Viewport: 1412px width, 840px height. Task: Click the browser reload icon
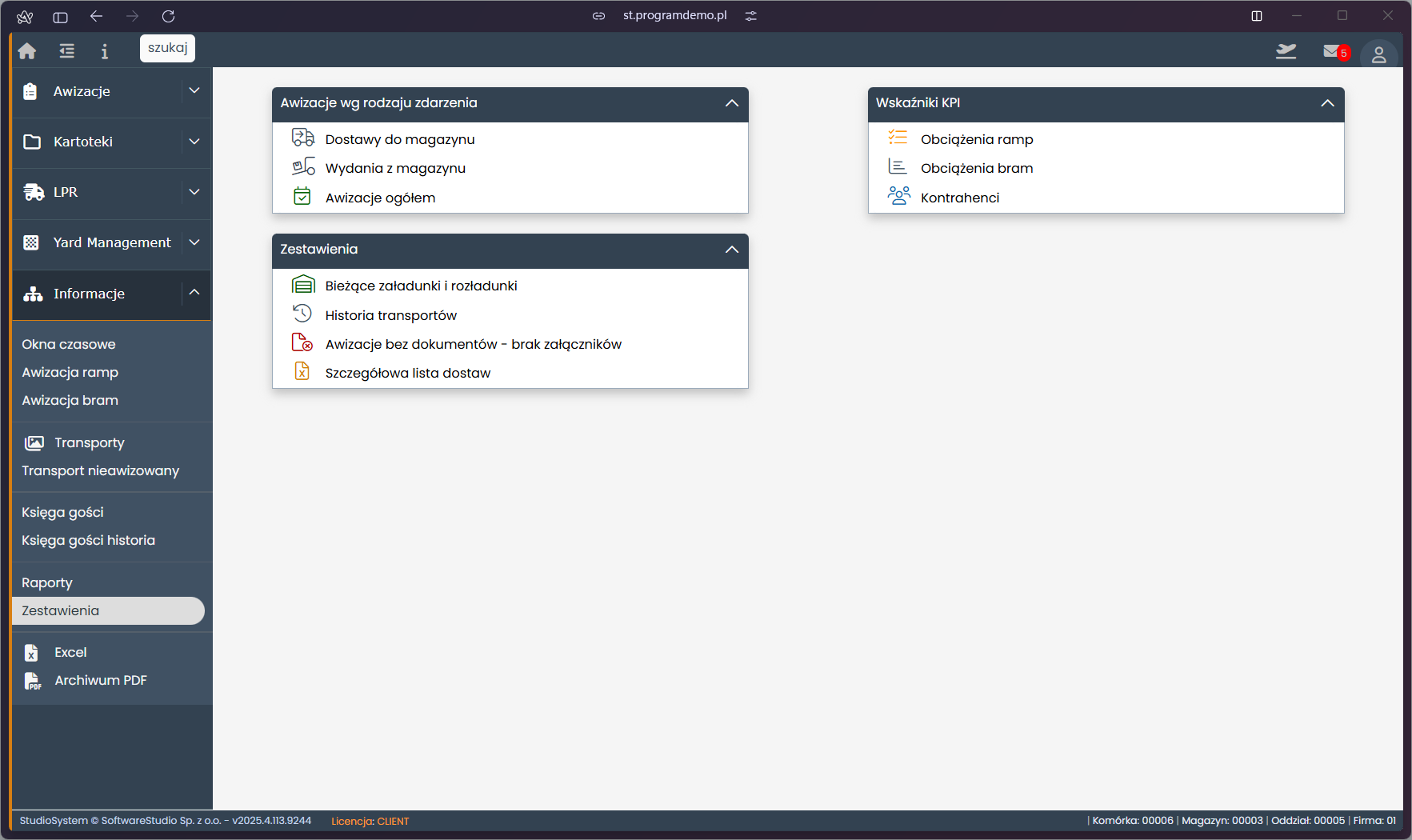pos(168,16)
